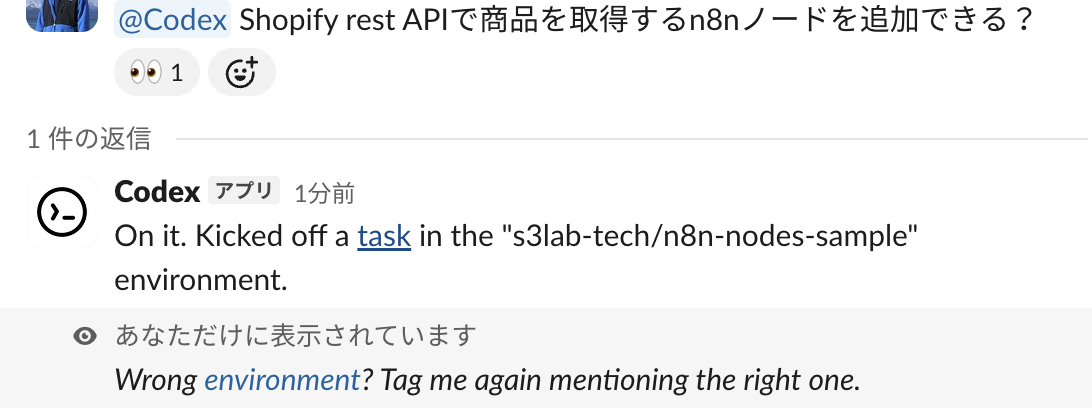Click the アプリ app badge
Image resolution: width=1092 pixels, height=408 pixels.
[x=244, y=191]
